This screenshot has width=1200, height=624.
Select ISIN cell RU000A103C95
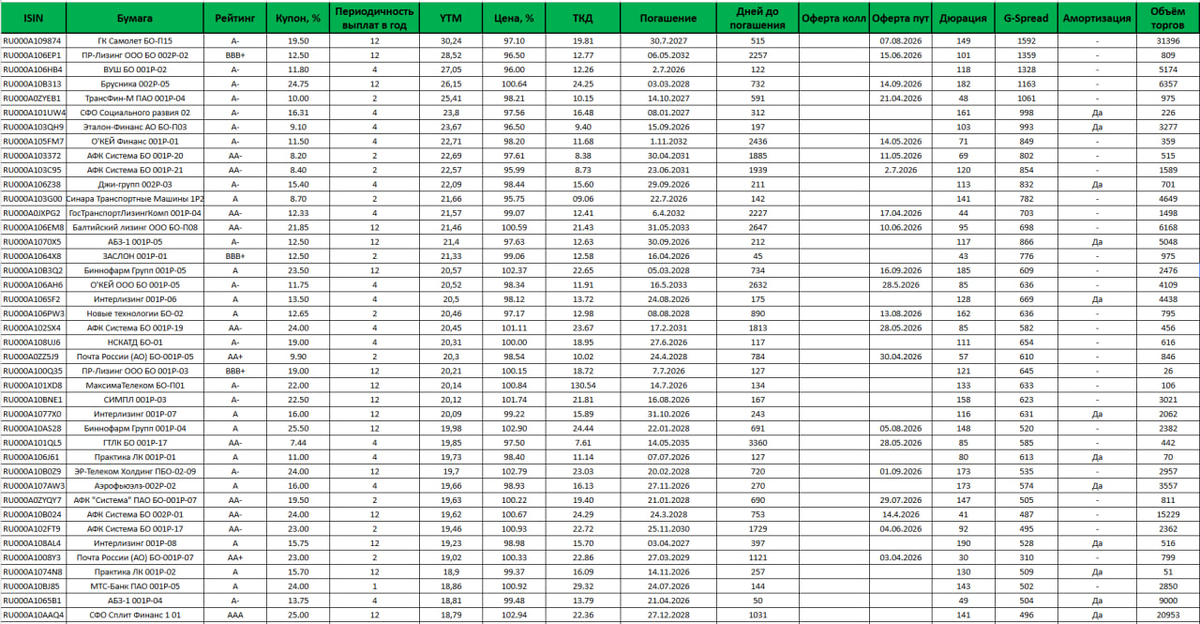[34, 171]
